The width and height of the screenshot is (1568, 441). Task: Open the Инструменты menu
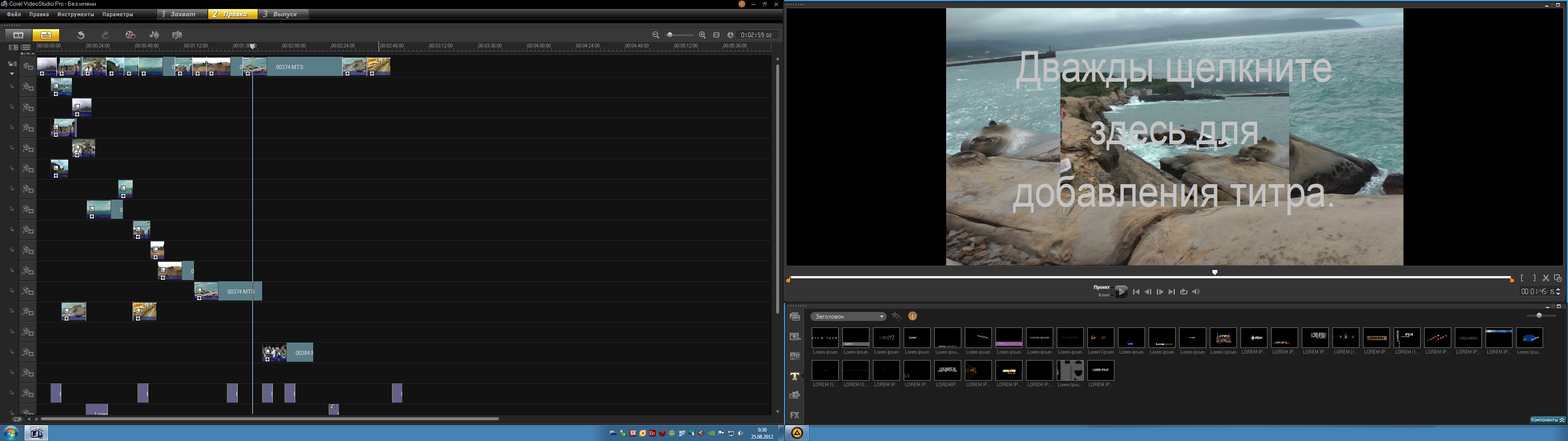tap(76, 14)
